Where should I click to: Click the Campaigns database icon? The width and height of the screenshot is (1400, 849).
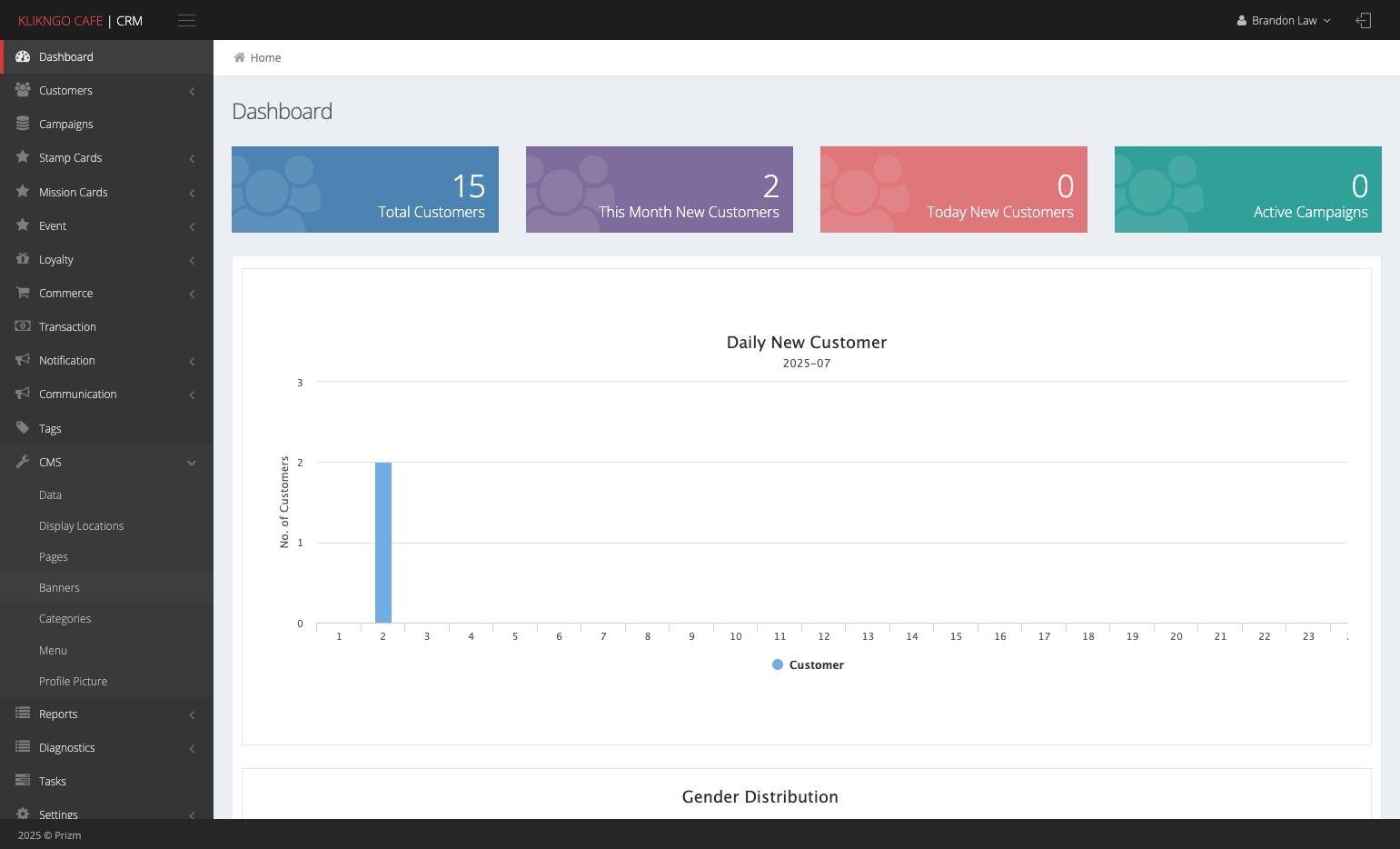(23, 124)
